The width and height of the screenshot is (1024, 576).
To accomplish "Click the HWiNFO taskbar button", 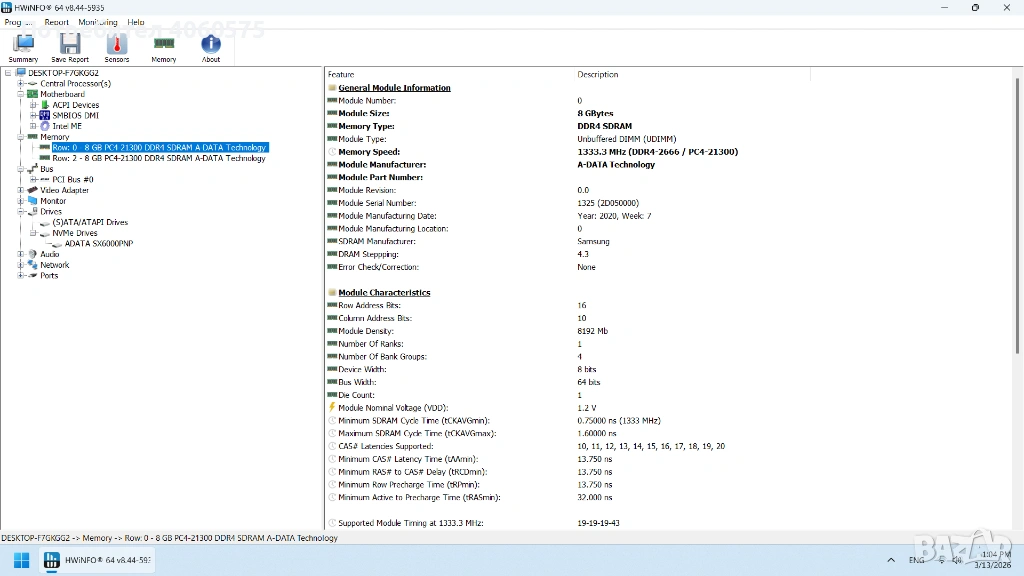I will click(97, 560).
